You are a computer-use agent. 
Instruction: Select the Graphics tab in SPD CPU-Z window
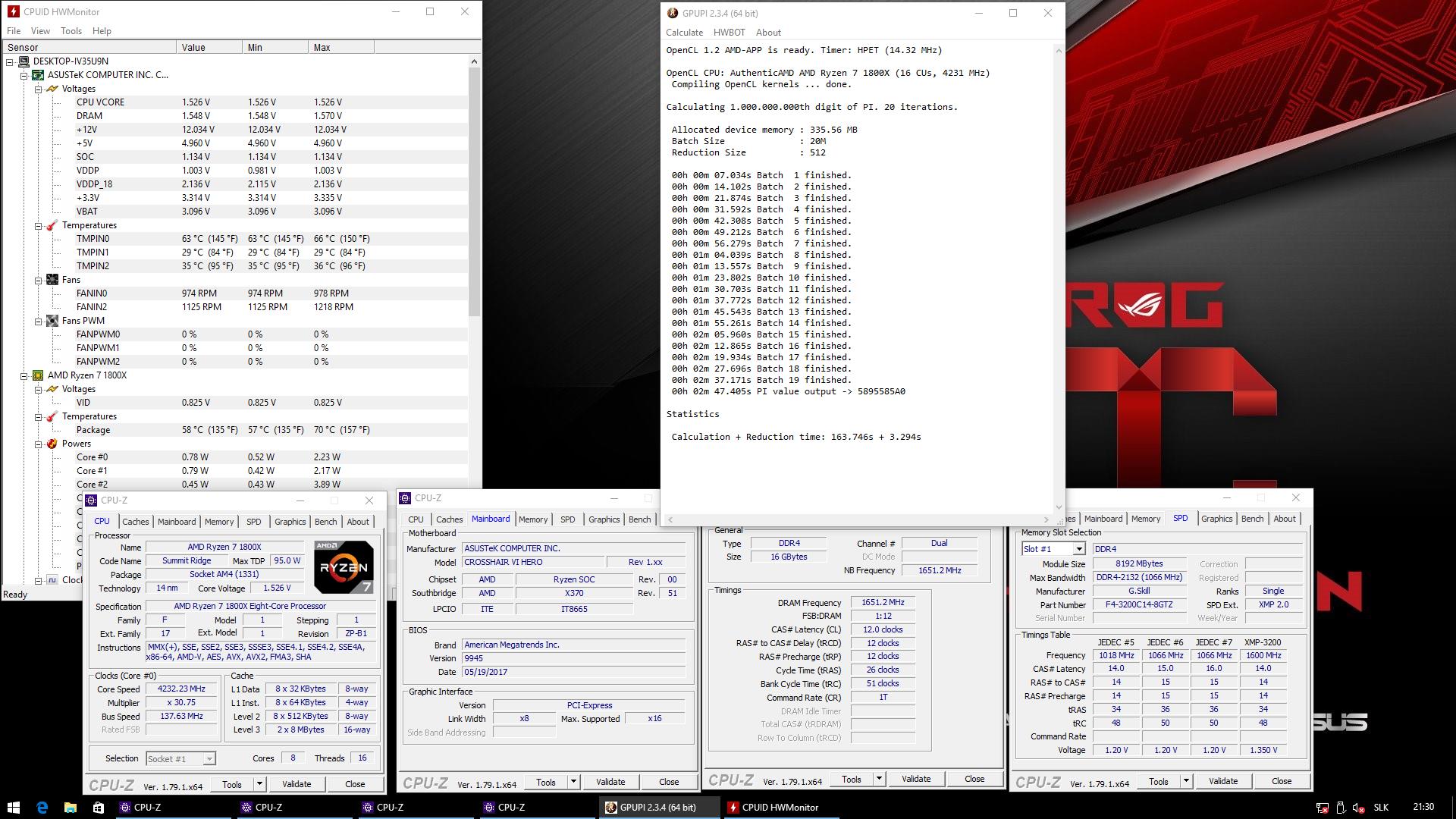(1216, 519)
